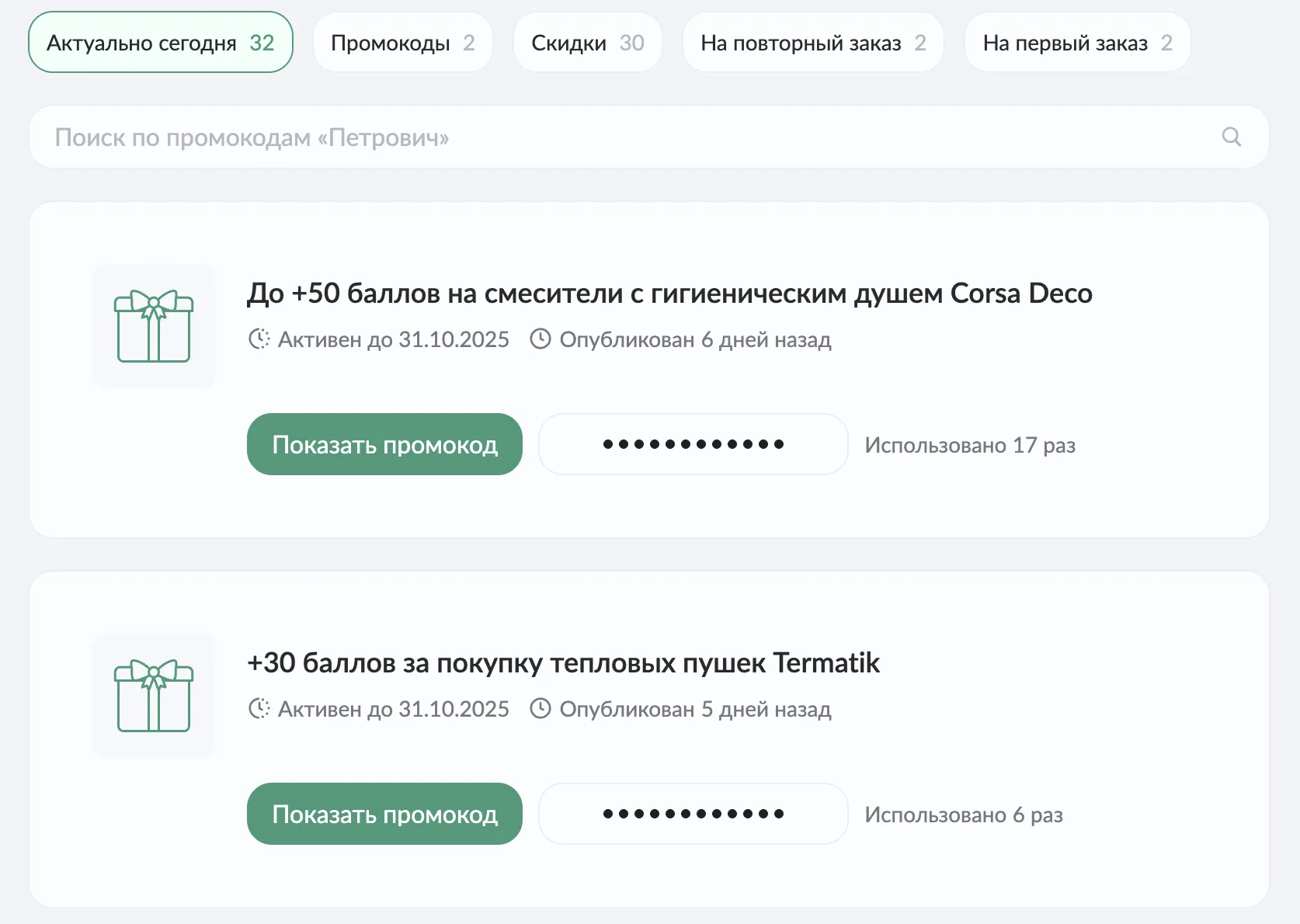Click "Использовано 17 раз" usage text
This screenshot has height=924, width=1300.
(970, 446)
